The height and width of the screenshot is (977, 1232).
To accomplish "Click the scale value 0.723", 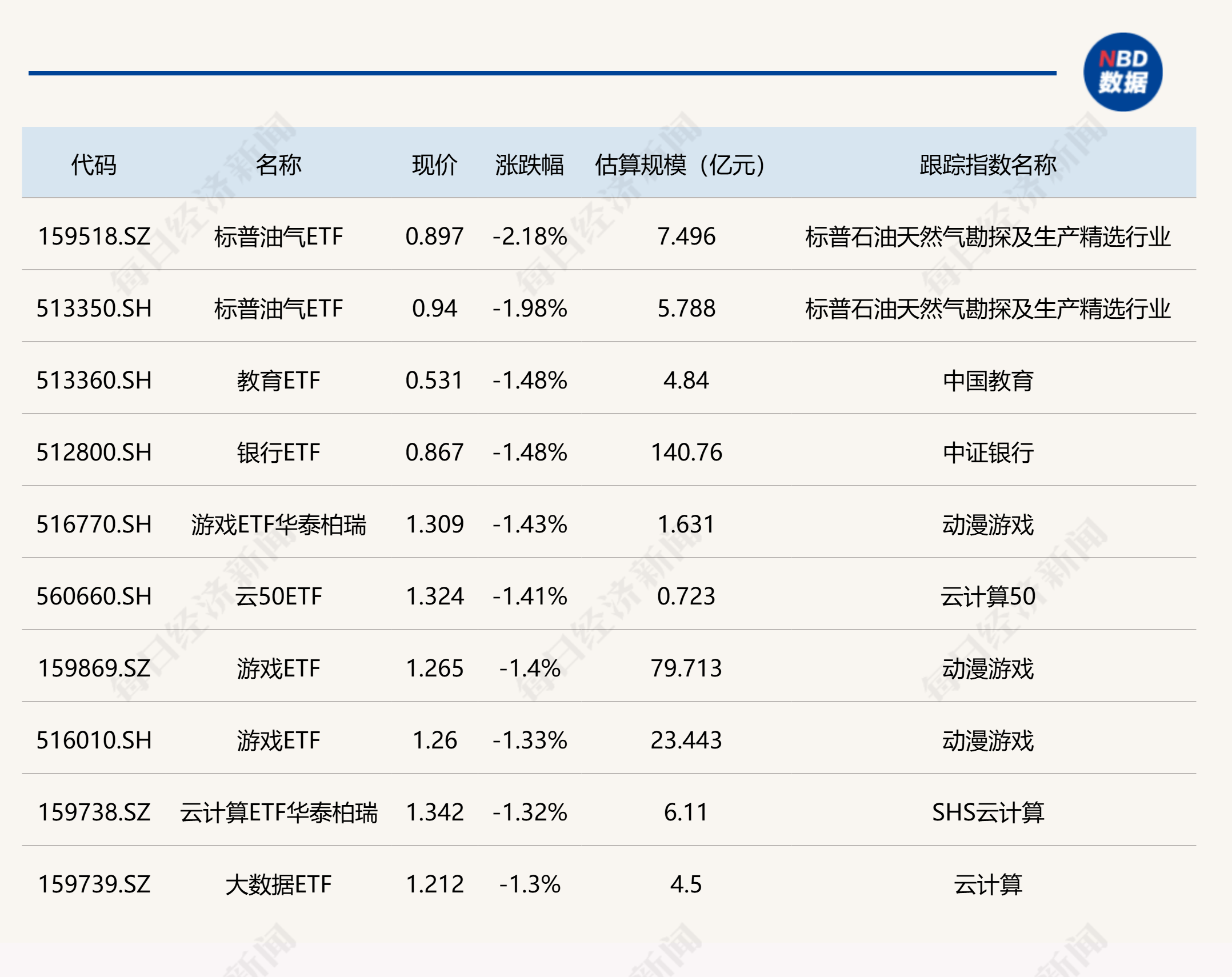I will click(x=686, y=596).
